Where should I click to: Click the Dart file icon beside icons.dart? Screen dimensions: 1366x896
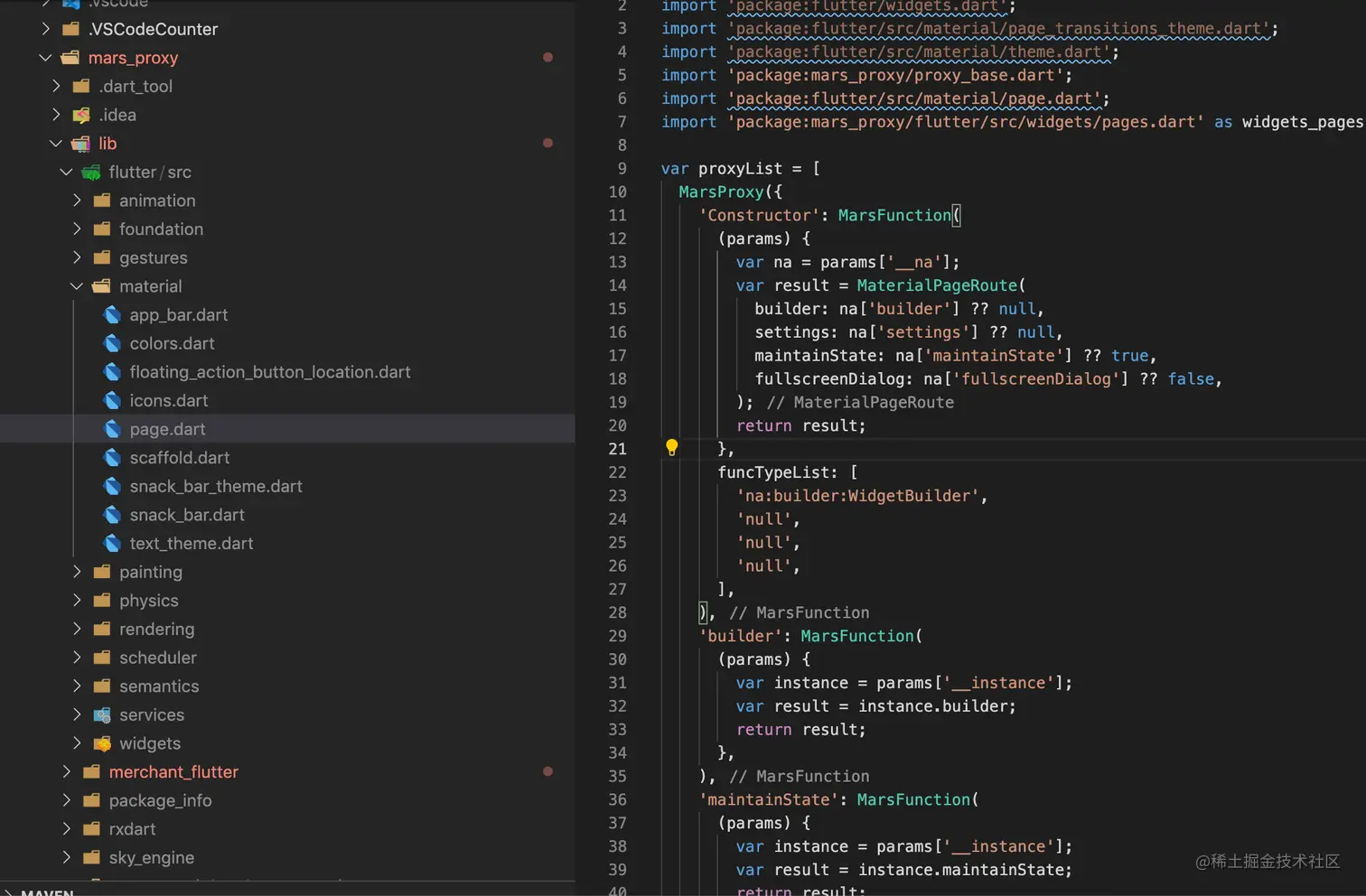click(112, 400)
